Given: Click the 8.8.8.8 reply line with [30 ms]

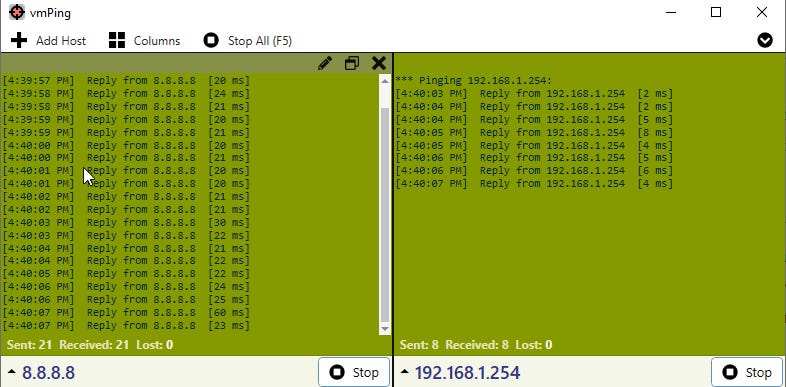Looking at the screenshot, I should [x=126, y=222].
